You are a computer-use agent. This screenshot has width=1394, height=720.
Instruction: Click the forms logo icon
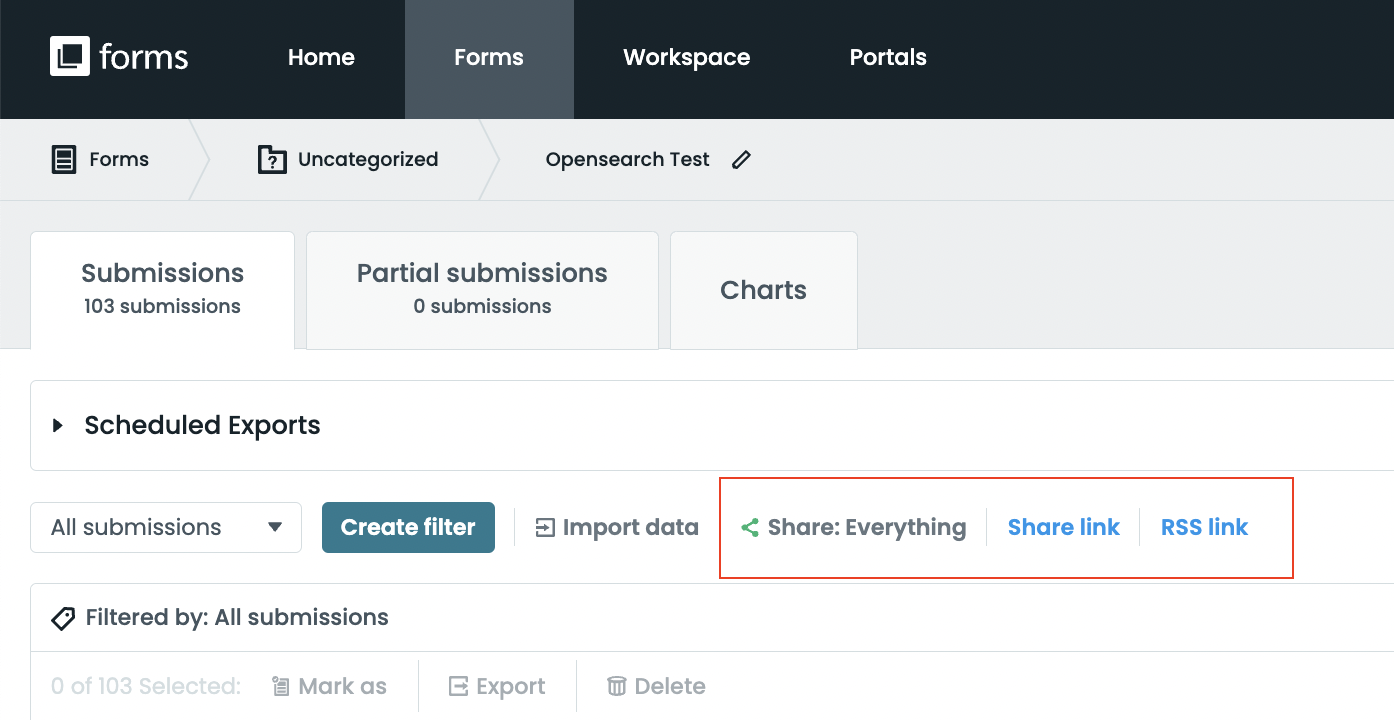coord(70,57)
